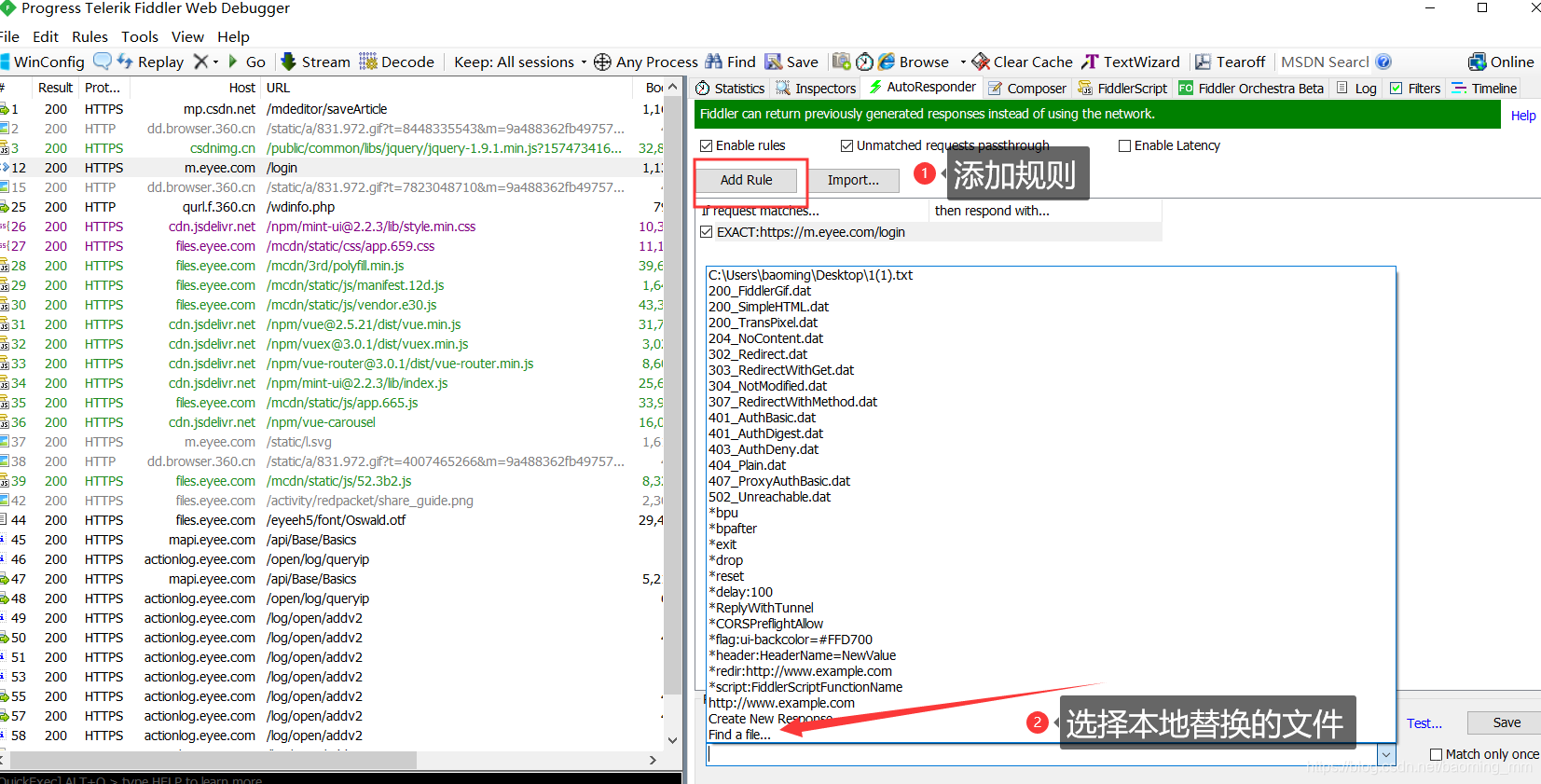The height and width of the screenshot is (784, 1541).
Task: Click in the MSDN Search field
Action: [1325, 62]
